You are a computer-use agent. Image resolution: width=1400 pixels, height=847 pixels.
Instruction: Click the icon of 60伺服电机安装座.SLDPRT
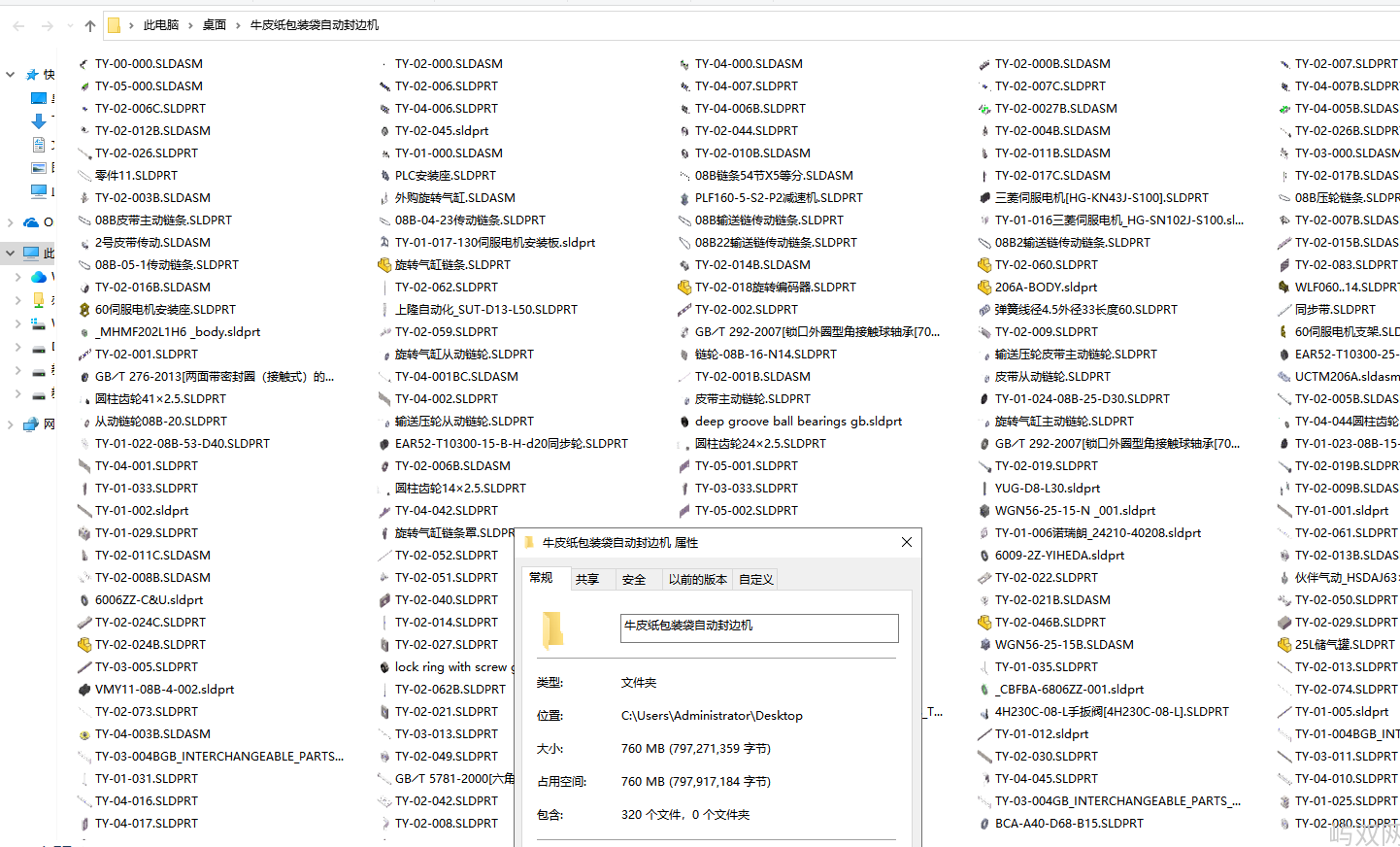tap(84, 310)
